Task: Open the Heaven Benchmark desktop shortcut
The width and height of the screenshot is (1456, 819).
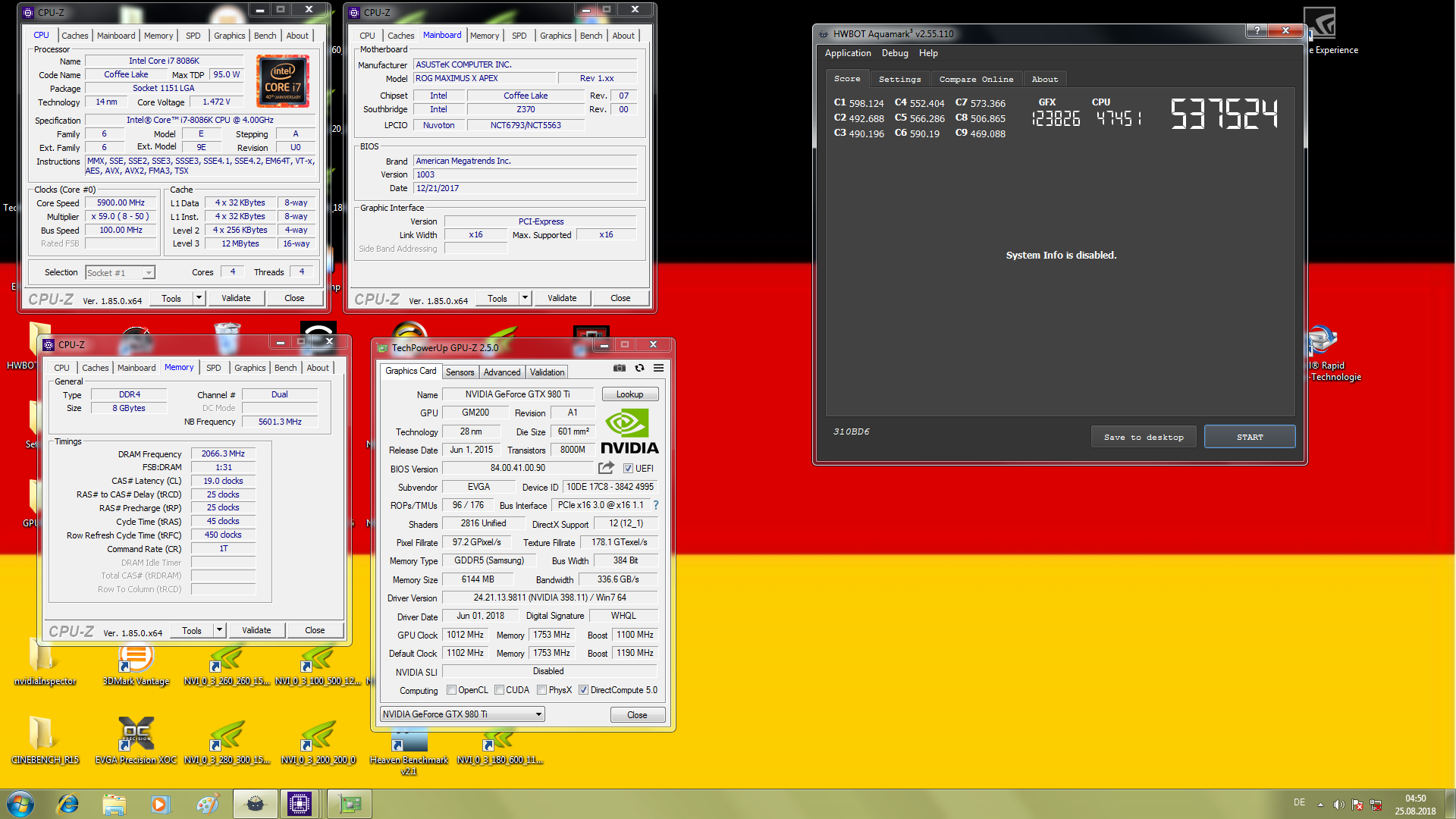Action: [409, 751]
